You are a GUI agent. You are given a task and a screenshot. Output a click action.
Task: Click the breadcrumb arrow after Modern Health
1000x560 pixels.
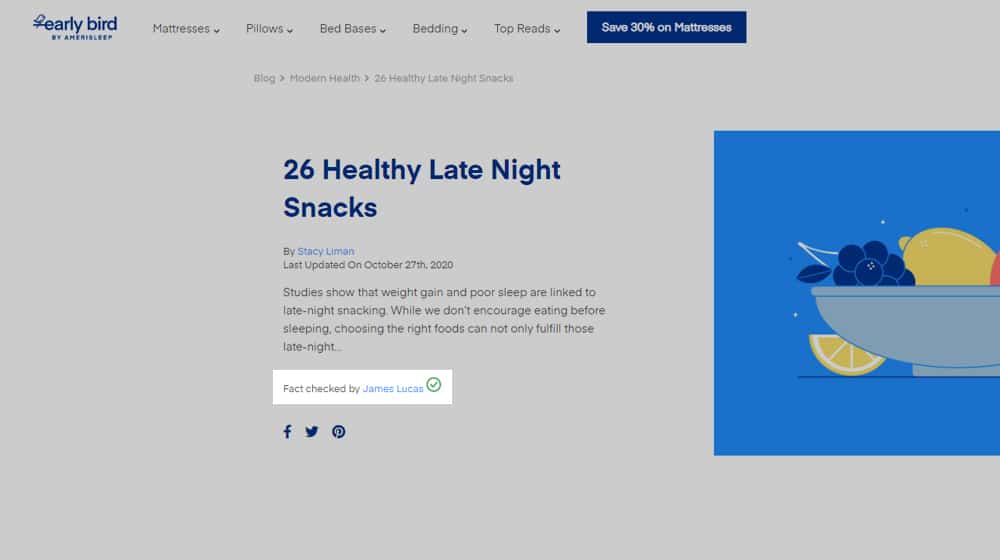[367, 78]
